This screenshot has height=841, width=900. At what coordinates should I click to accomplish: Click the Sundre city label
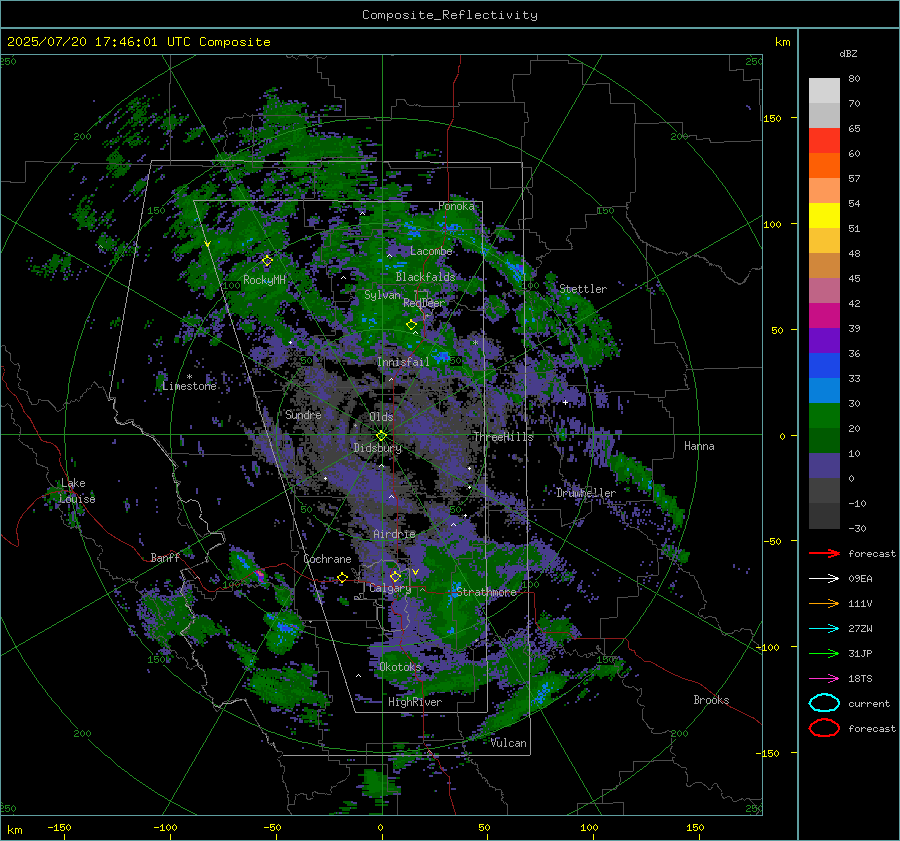(303, 414)
